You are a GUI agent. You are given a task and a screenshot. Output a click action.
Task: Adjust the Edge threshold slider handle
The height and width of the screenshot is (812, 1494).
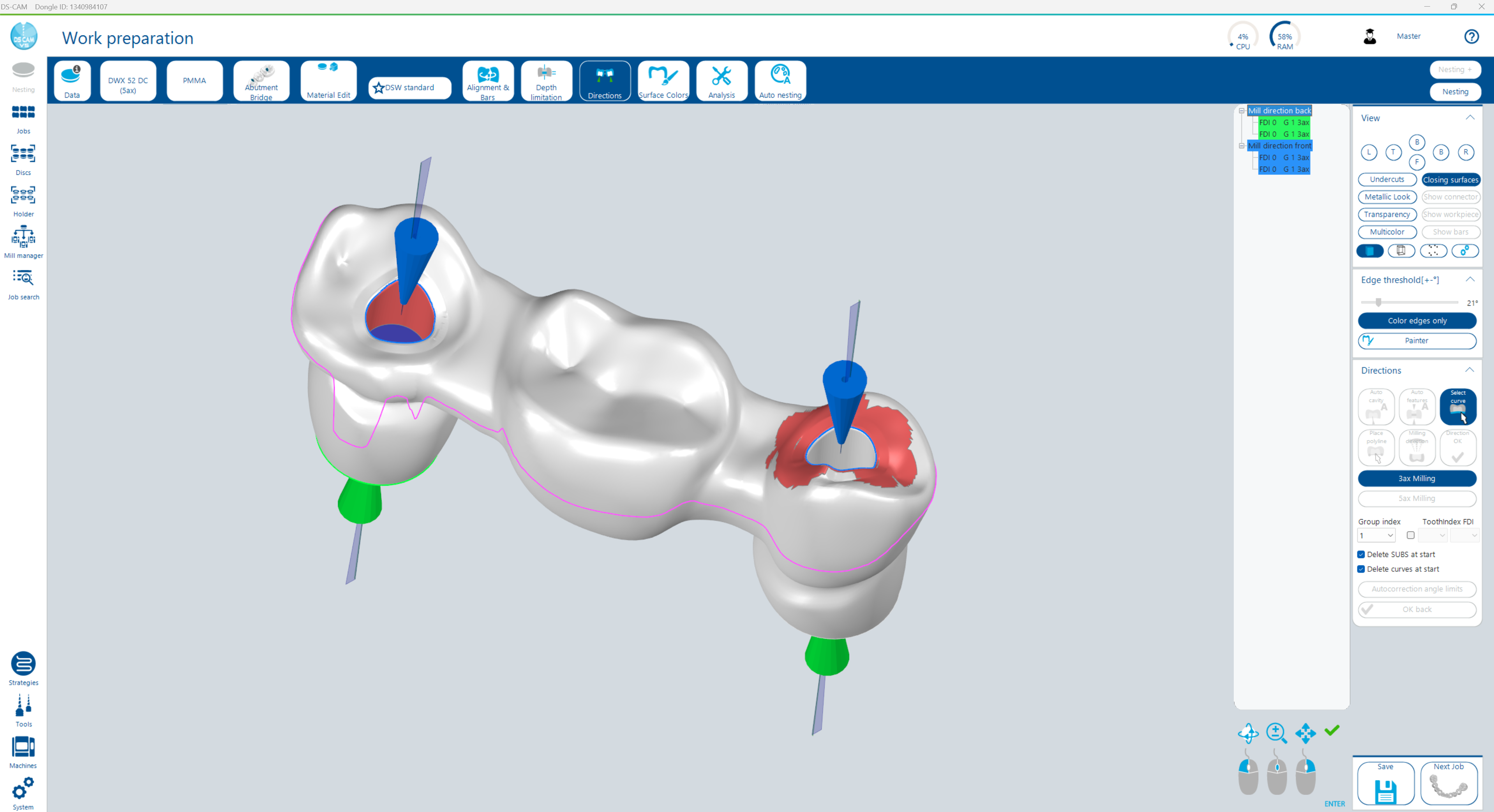pos(1379,302)
